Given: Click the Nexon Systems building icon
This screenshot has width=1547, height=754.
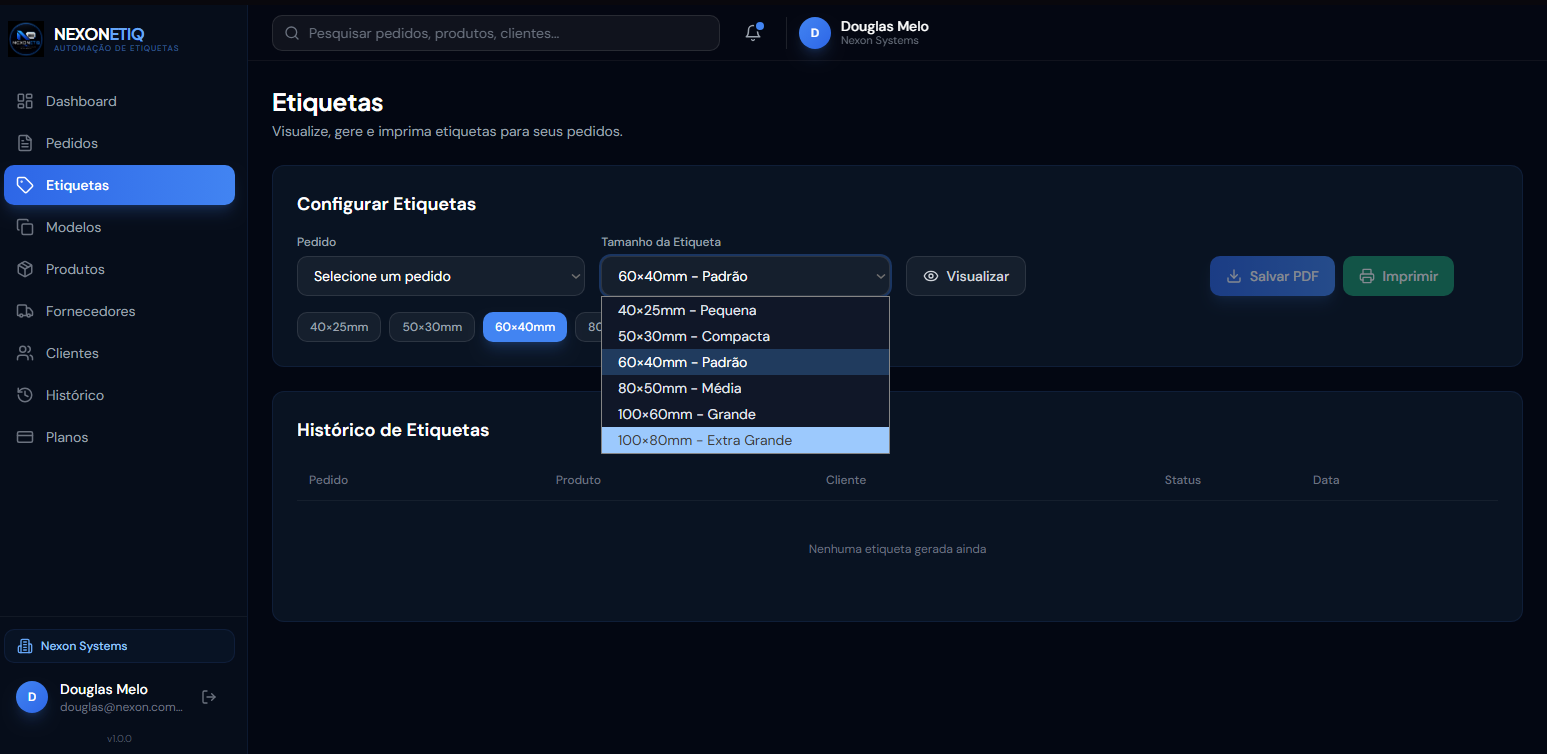Looking at the screenshot, I should click(x=26, y=646).
